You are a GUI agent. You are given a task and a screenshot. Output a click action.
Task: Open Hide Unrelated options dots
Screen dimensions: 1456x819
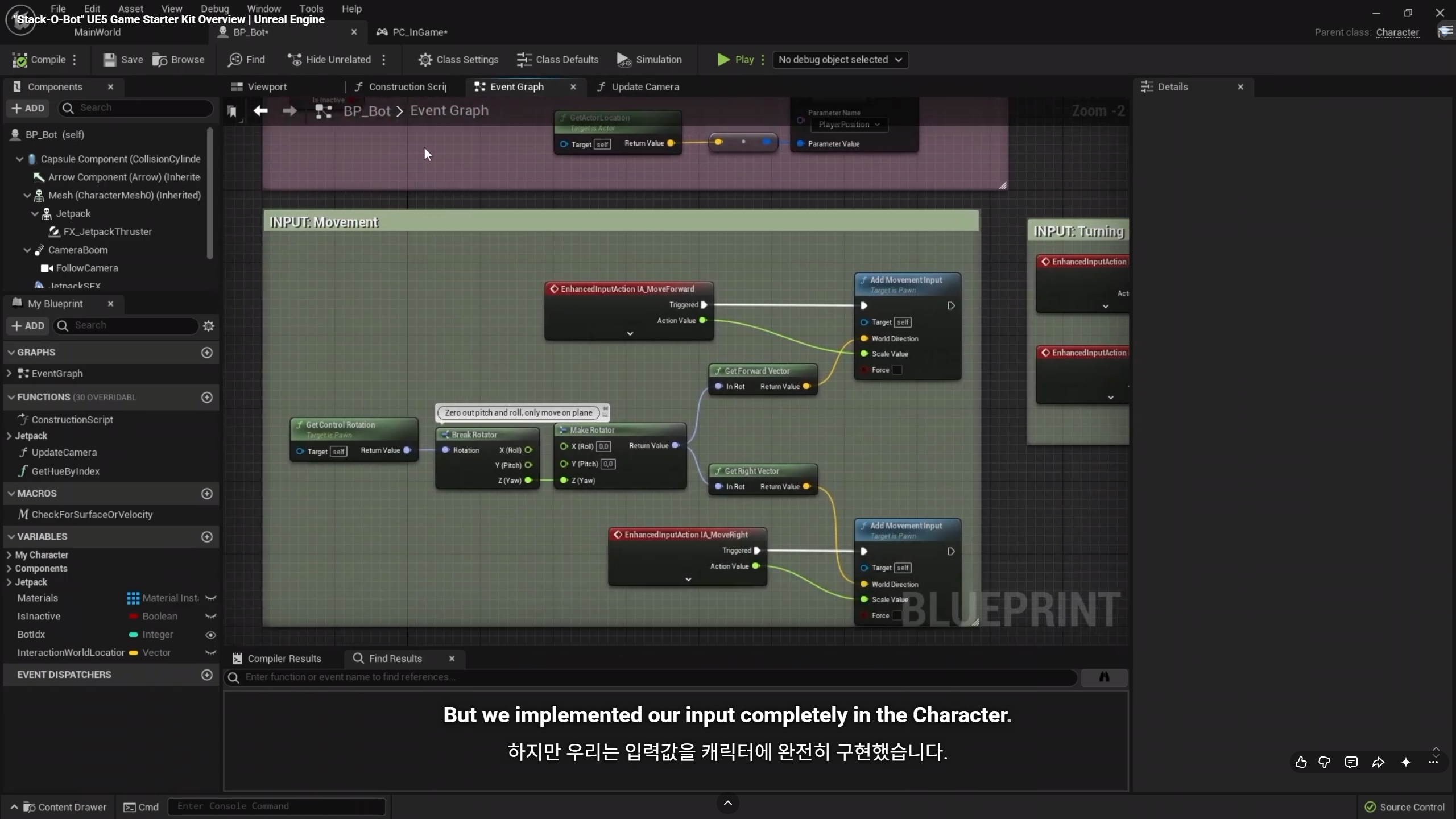point(384,60)
